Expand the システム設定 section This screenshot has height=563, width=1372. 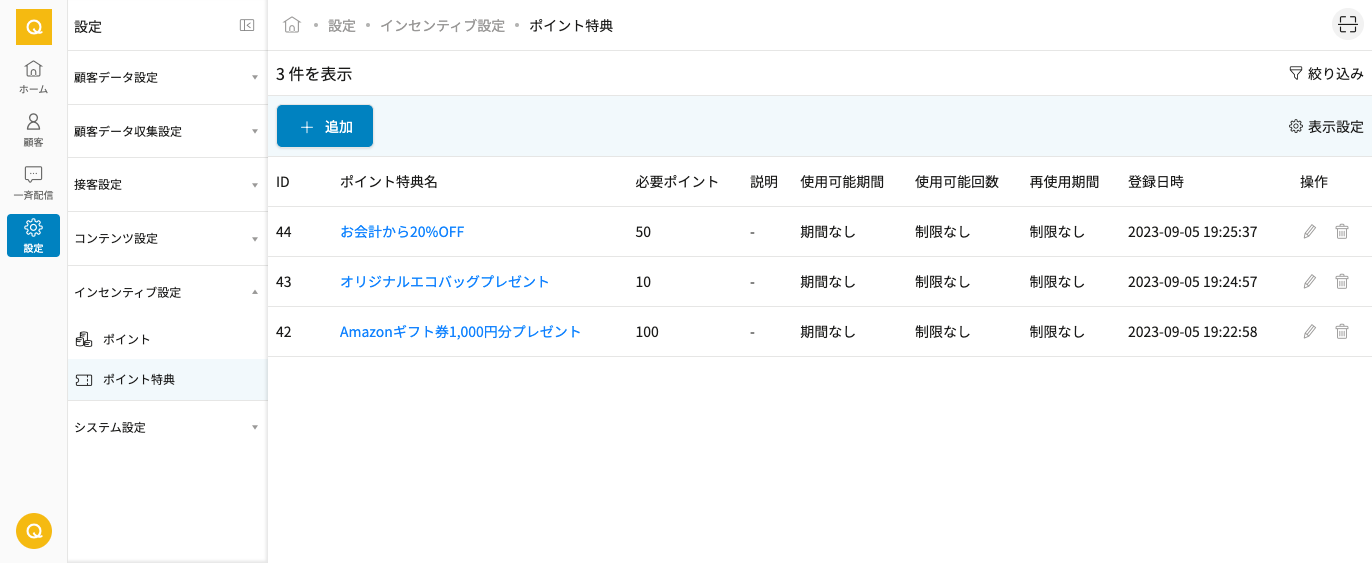tap(166, 427)
